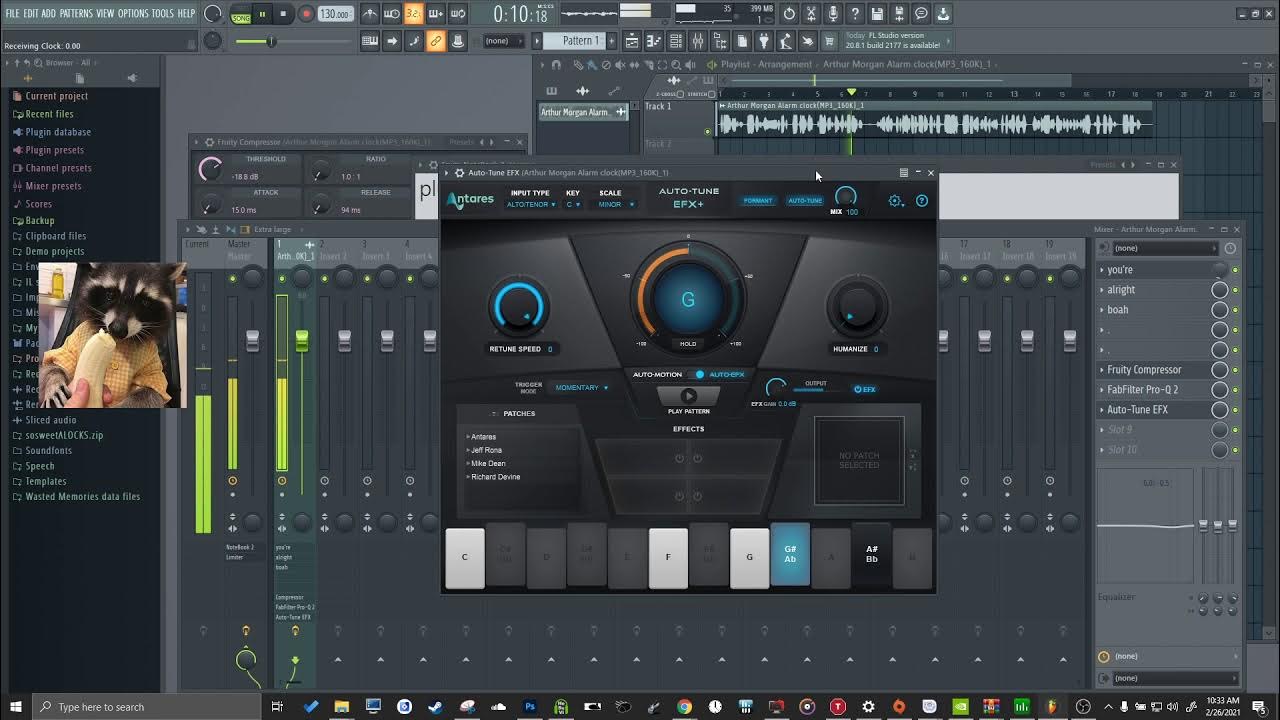Open Auto-Tune Key C dropdown
This screenshot has width=1280, height=720.
click(573, 204)
